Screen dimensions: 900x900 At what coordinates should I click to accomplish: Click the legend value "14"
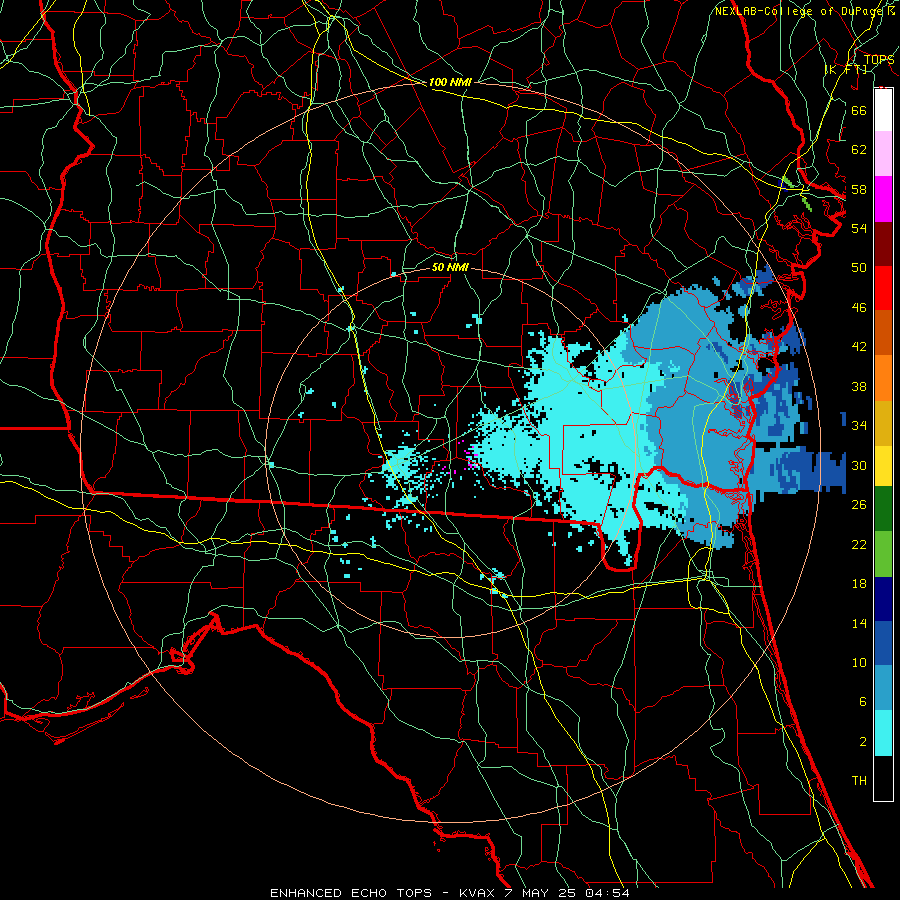point(859,623)
